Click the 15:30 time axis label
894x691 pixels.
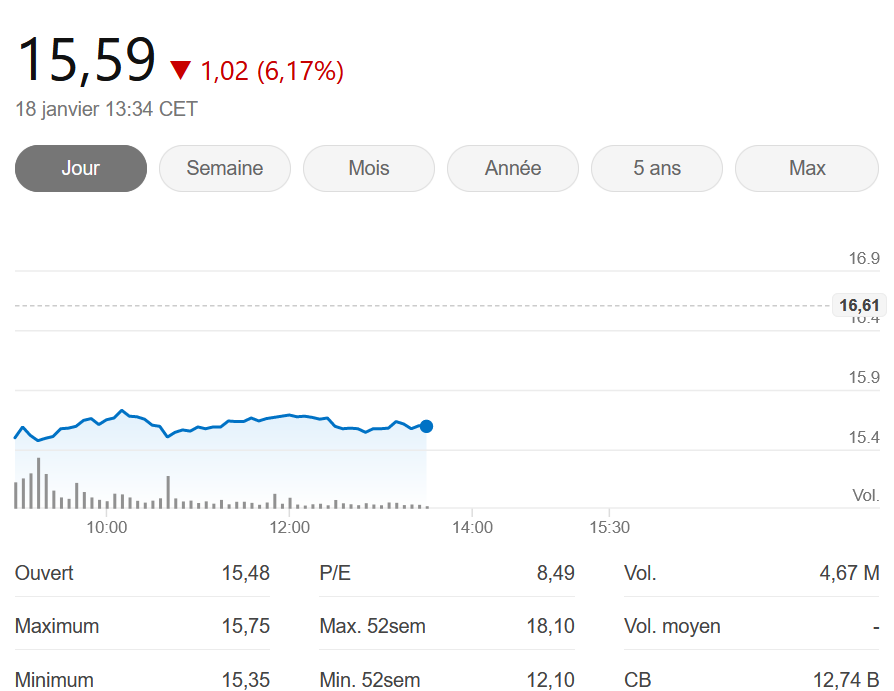[609, 527]
